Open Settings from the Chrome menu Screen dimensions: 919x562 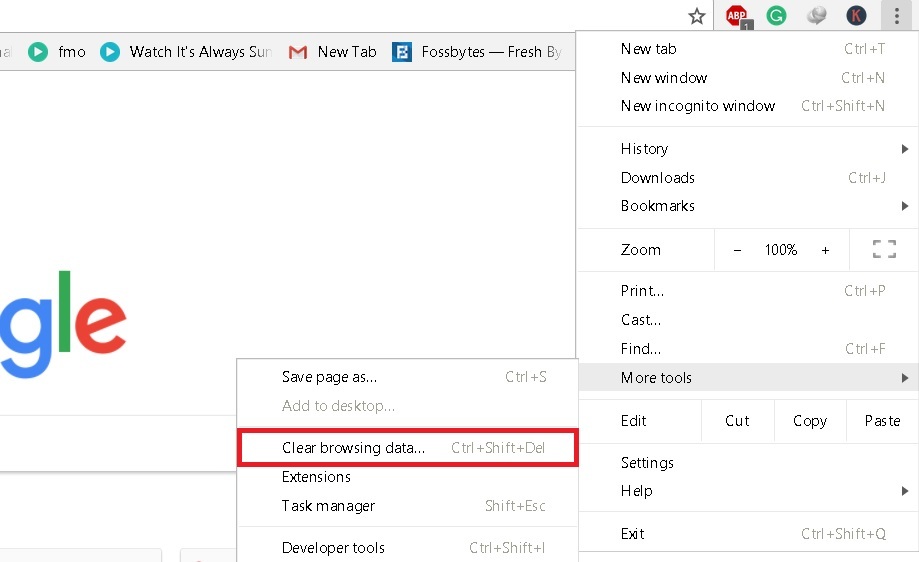point(647,463)
